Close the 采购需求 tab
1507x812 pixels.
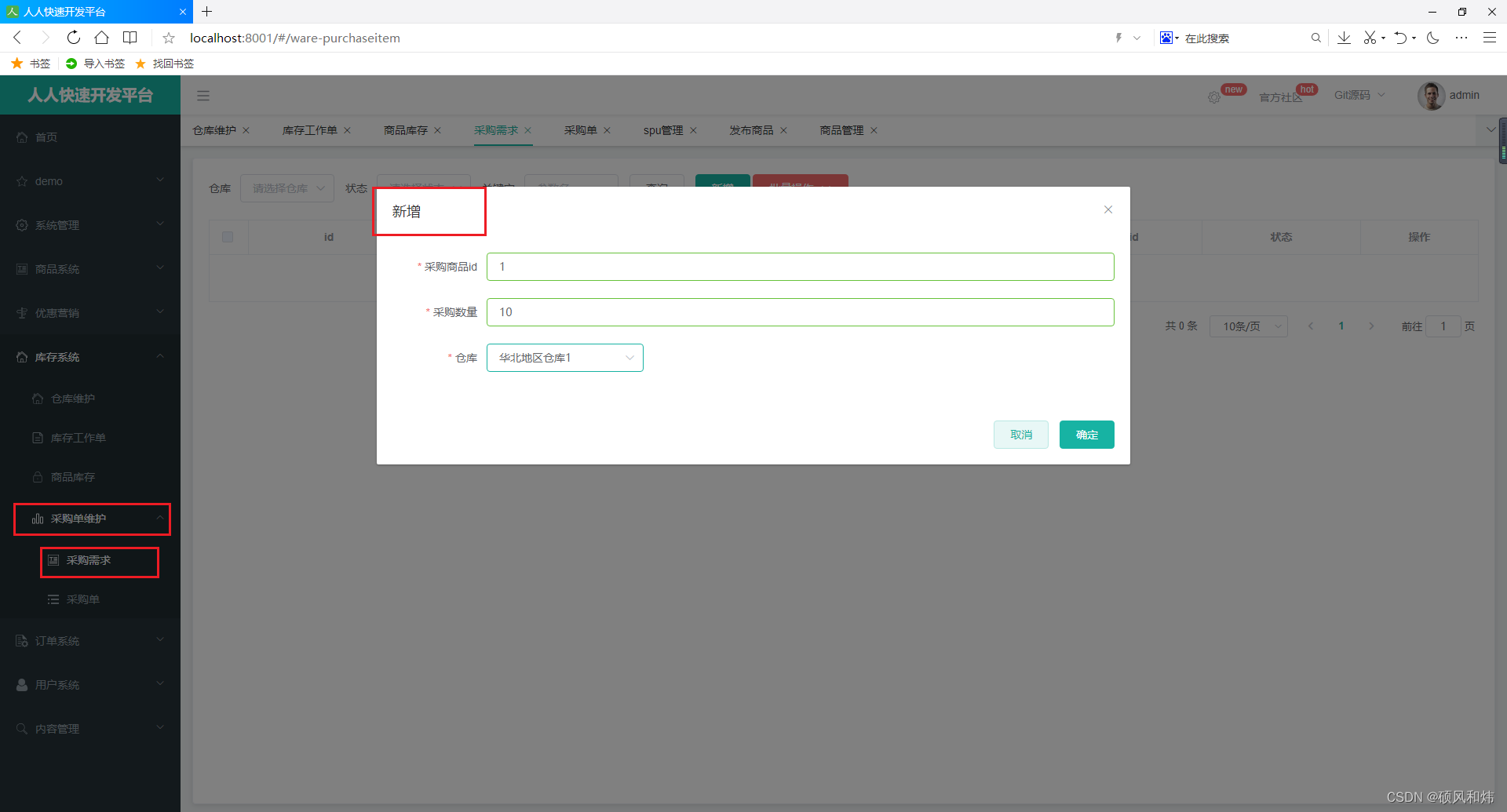coord(527,130)
